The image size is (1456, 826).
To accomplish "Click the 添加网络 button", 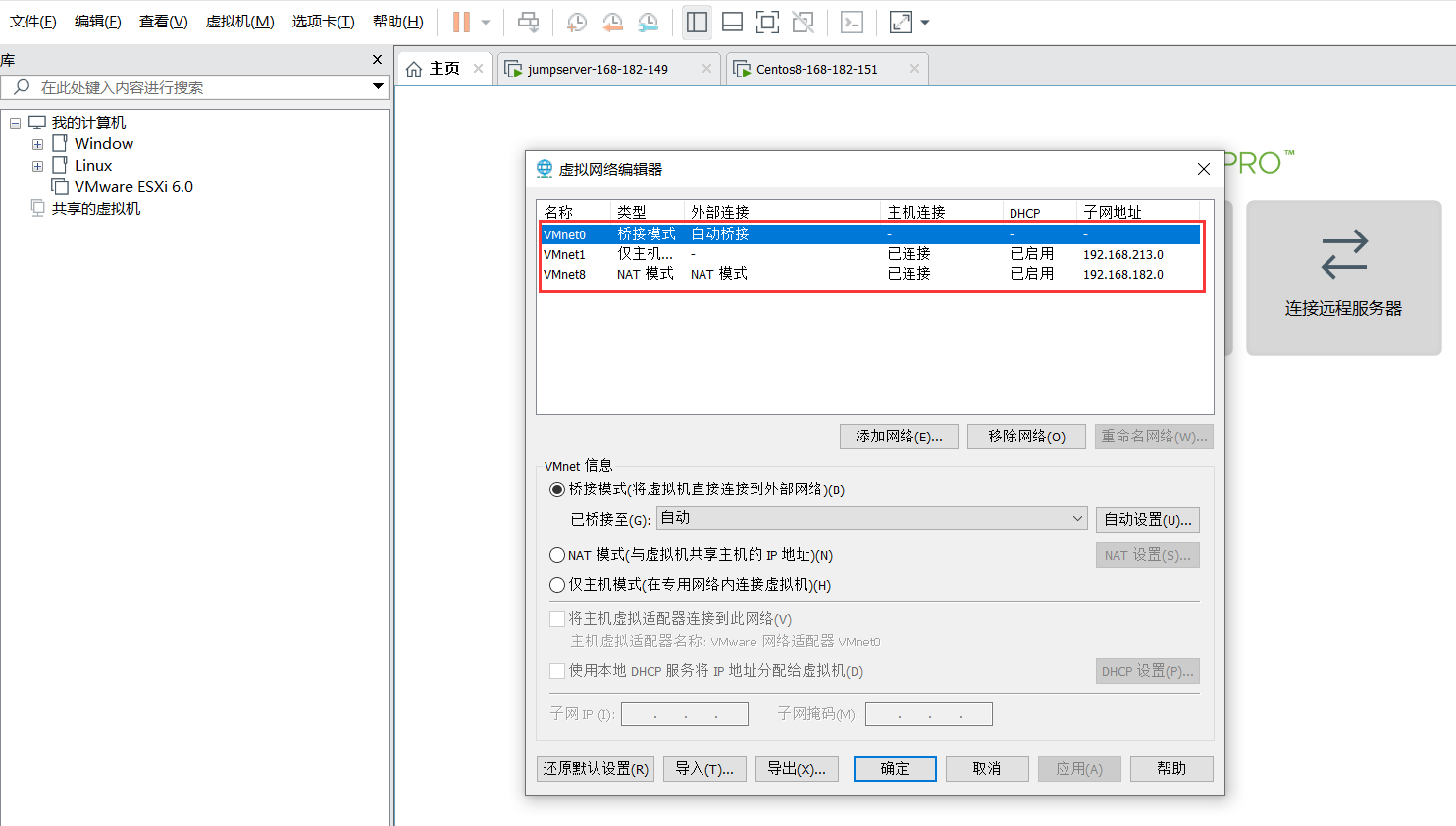I will (x=899, y=437).
